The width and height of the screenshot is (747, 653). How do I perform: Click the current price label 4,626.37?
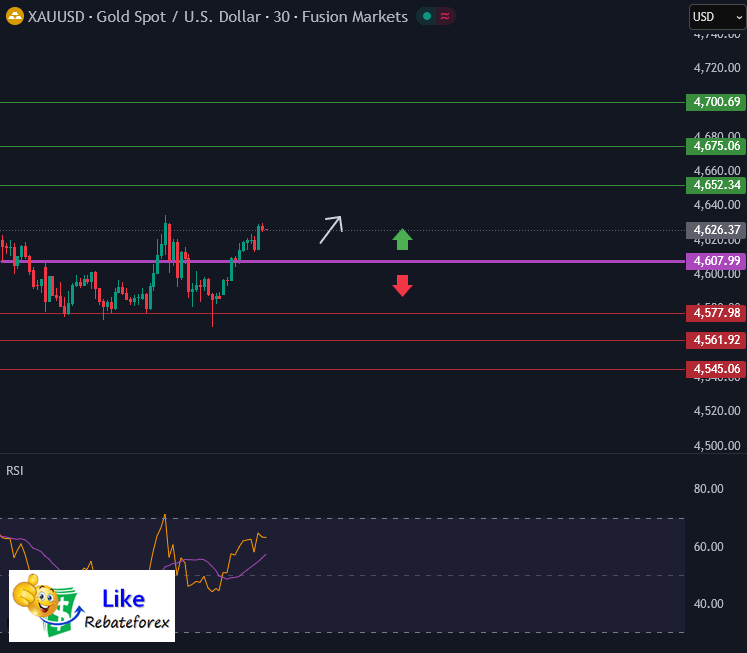(716, 230)
